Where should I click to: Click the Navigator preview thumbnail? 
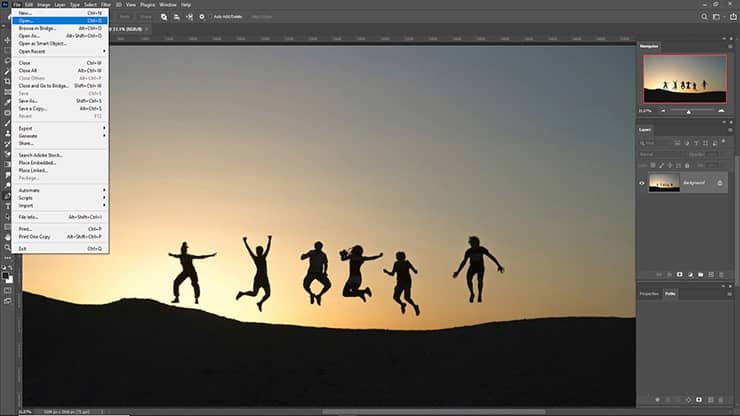tap(685, 79)
